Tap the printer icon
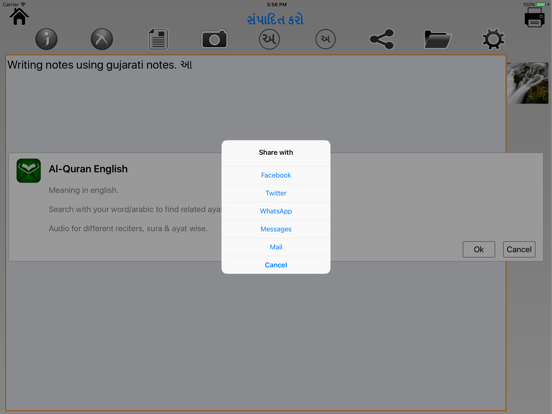Screen dimensions: 552x414 coord(534,17)
